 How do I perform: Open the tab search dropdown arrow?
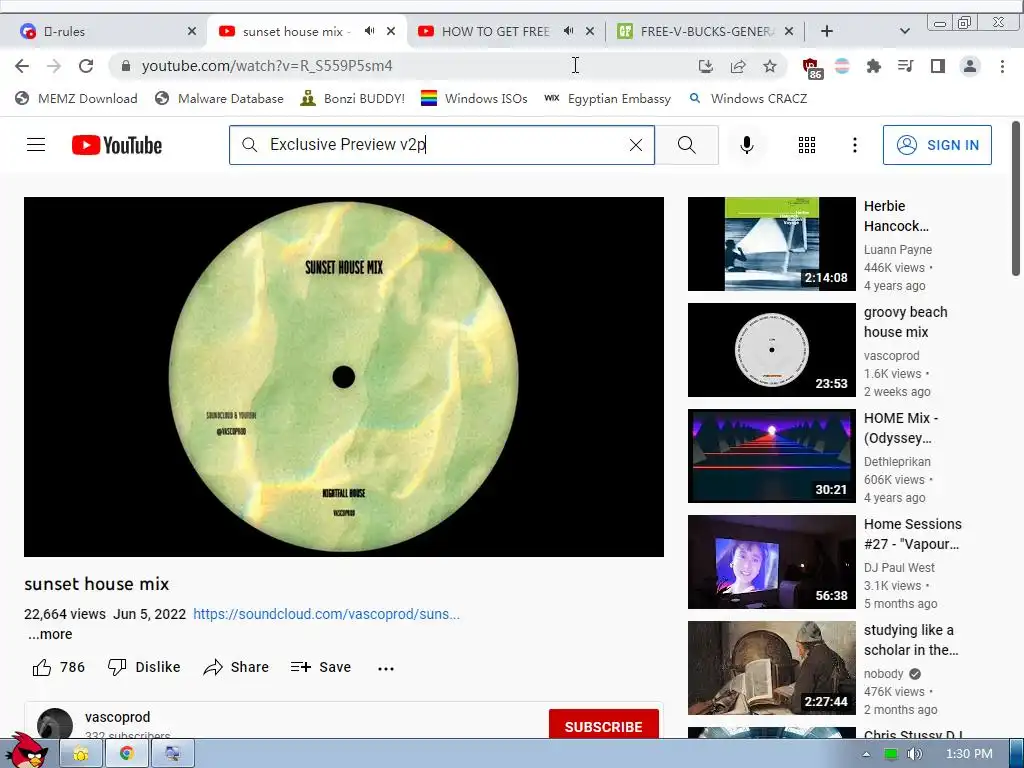(x=904, y=31)
